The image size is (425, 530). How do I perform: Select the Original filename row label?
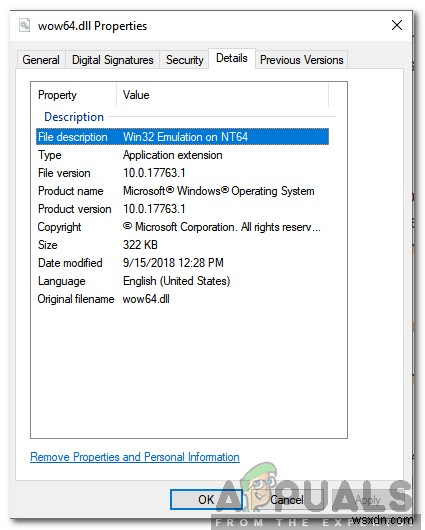click(x=76, y=299)
